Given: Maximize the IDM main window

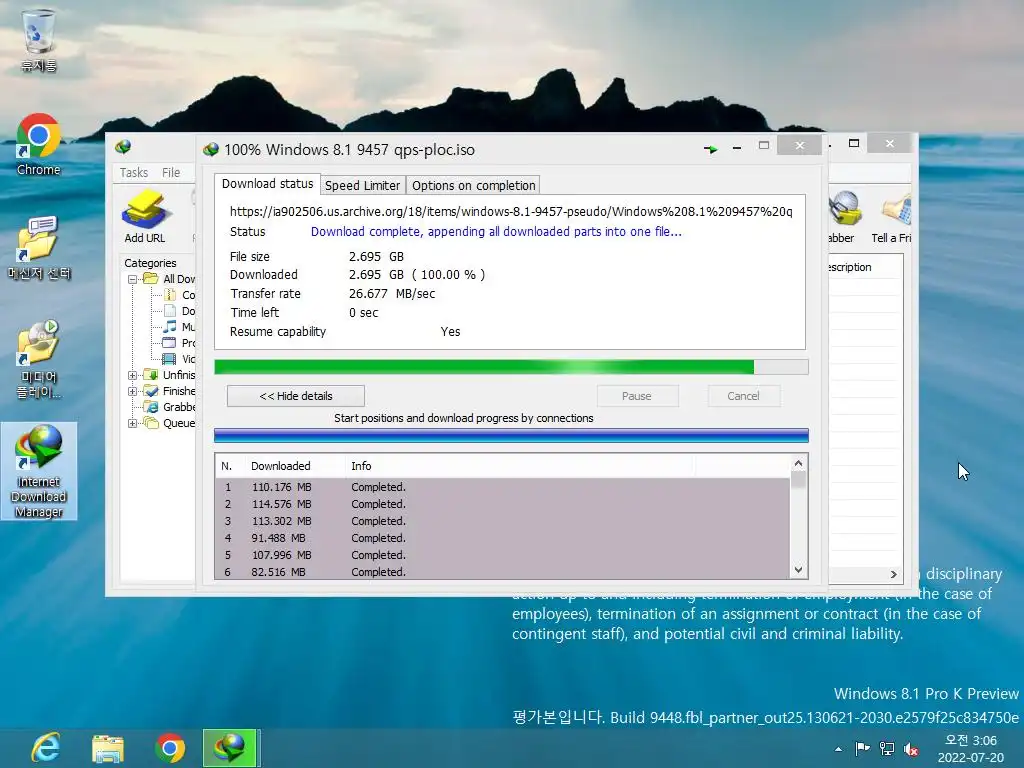Looking at the screenshot, I should pyautogui.click(x=854, y=143).
